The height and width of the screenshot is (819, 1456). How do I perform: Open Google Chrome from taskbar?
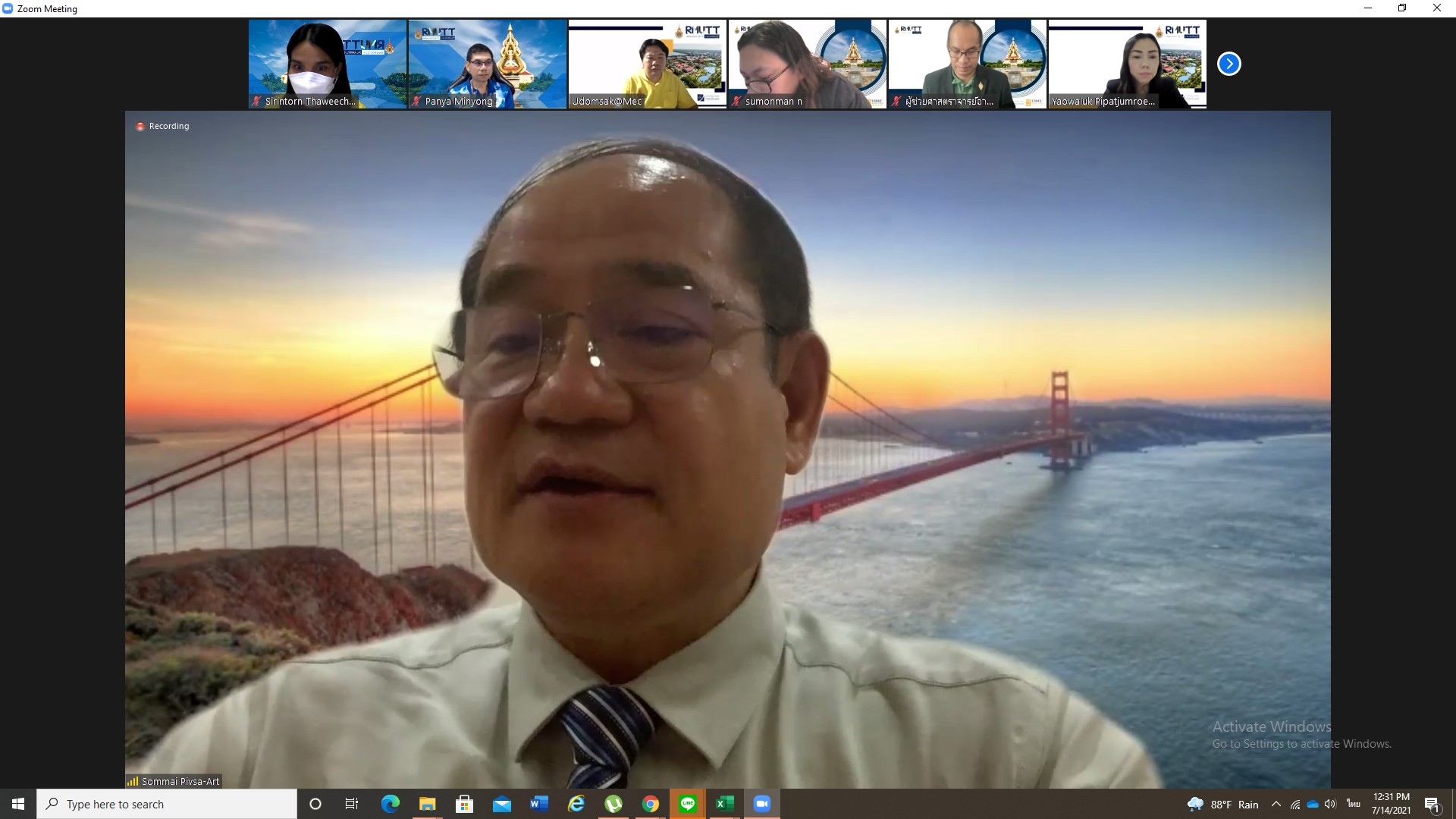point(651,804)
